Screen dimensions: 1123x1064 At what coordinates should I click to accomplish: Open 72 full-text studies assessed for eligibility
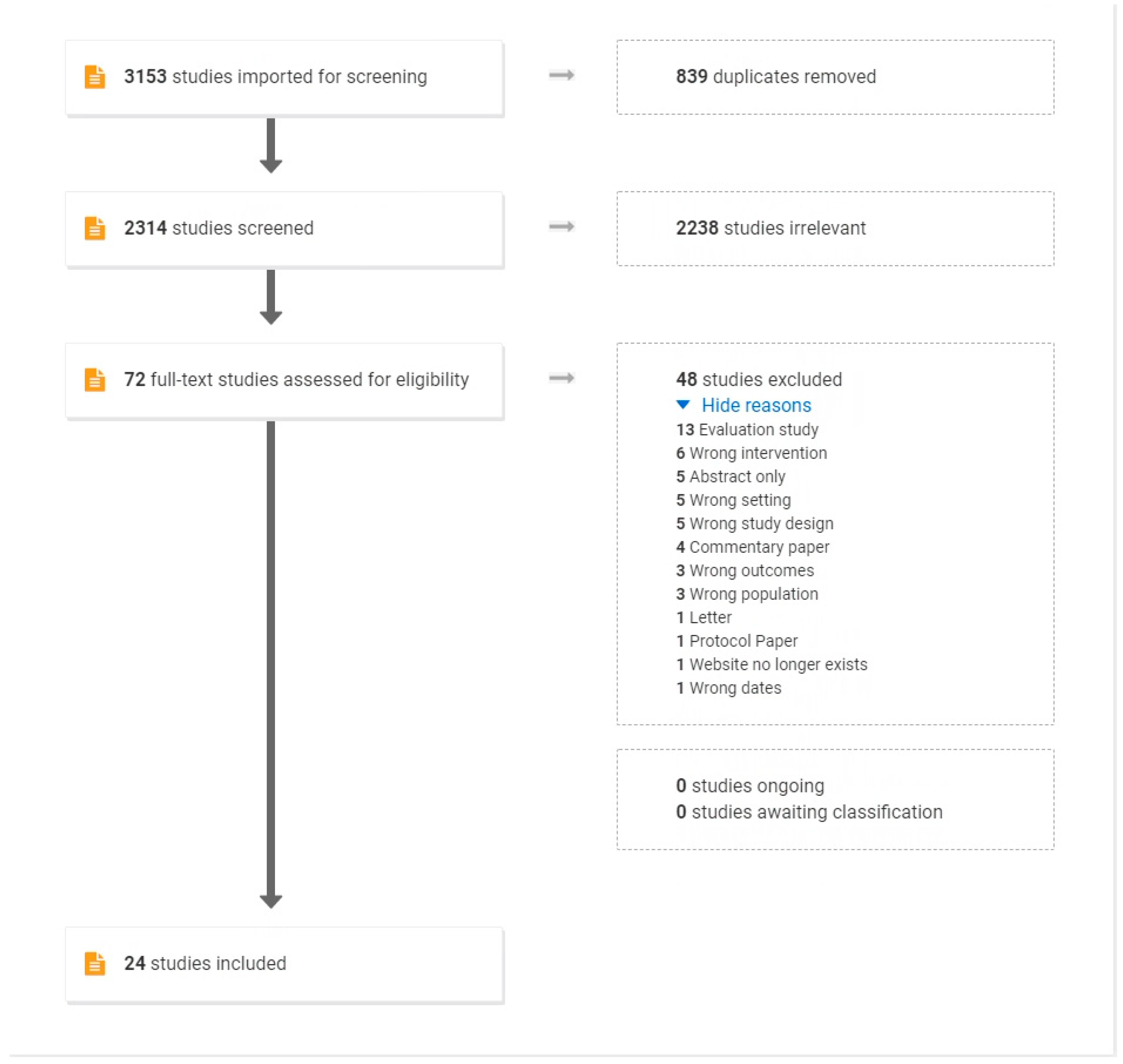[x=297, y=380]
